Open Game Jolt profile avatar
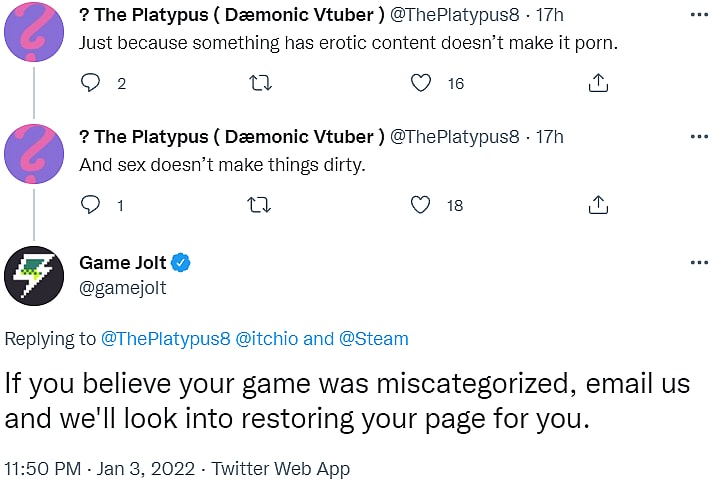This screenshot has height=481, width=711. (x=35, y=276)
